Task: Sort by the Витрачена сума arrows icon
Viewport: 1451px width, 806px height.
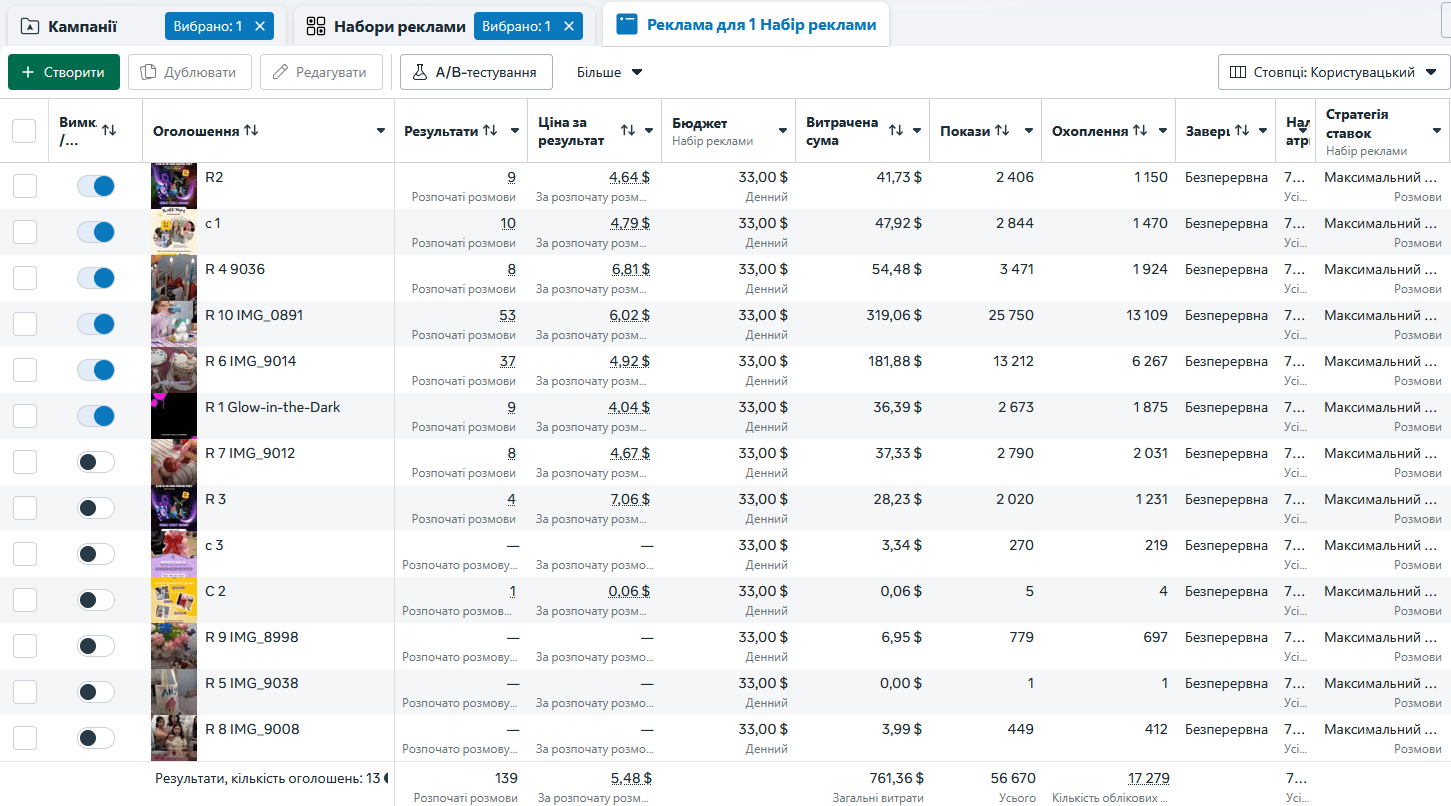Action: click(x=896, y=131)
